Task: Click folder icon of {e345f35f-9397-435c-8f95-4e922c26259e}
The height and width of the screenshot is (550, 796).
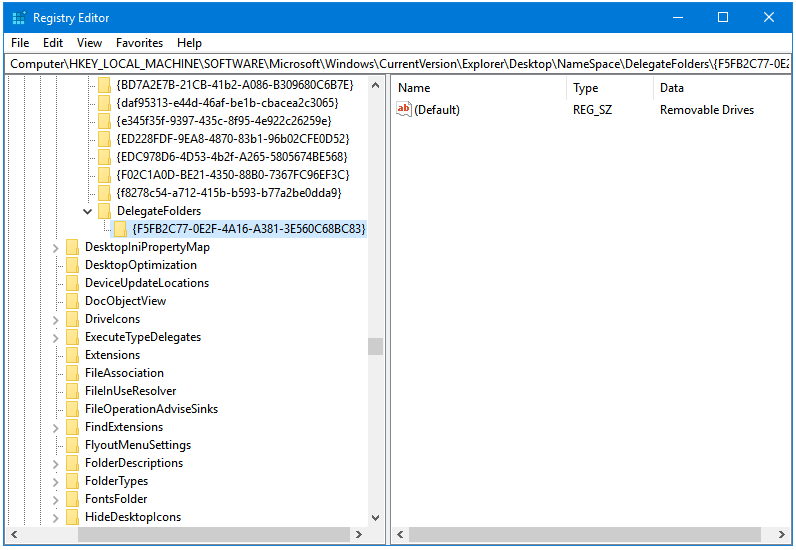Action: coord(104,121)
